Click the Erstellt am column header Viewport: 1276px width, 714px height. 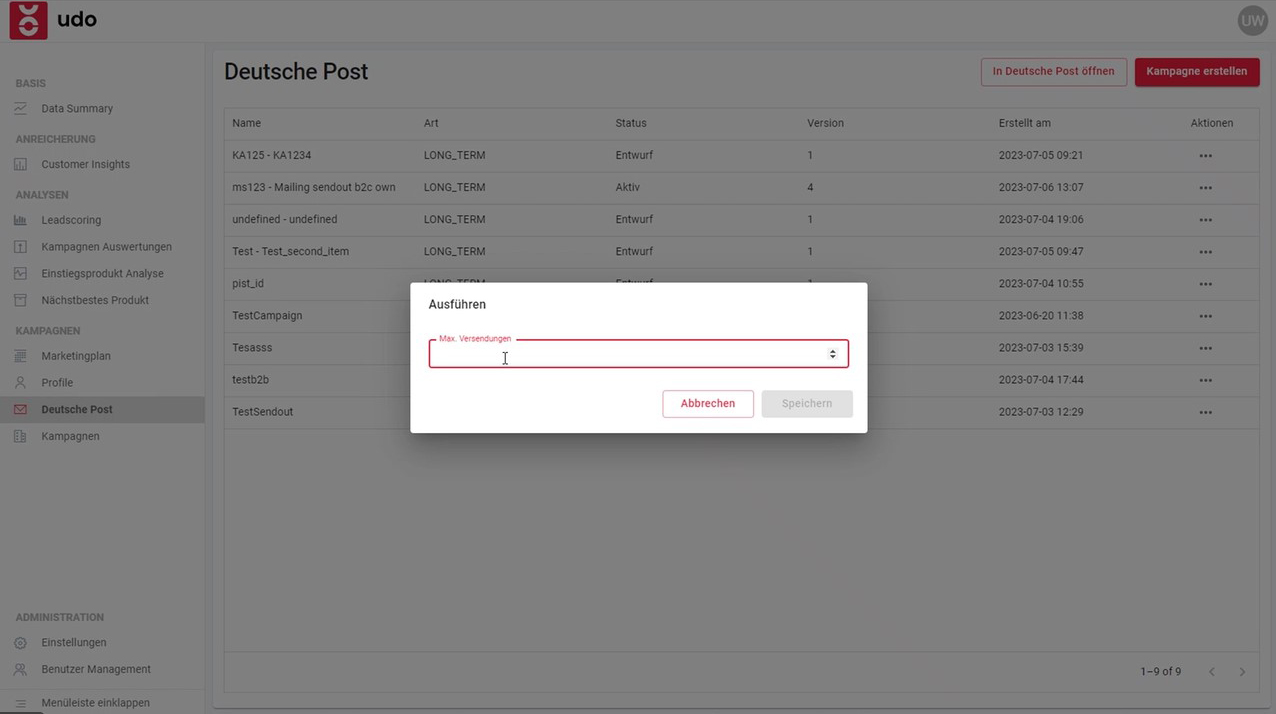1025,123
